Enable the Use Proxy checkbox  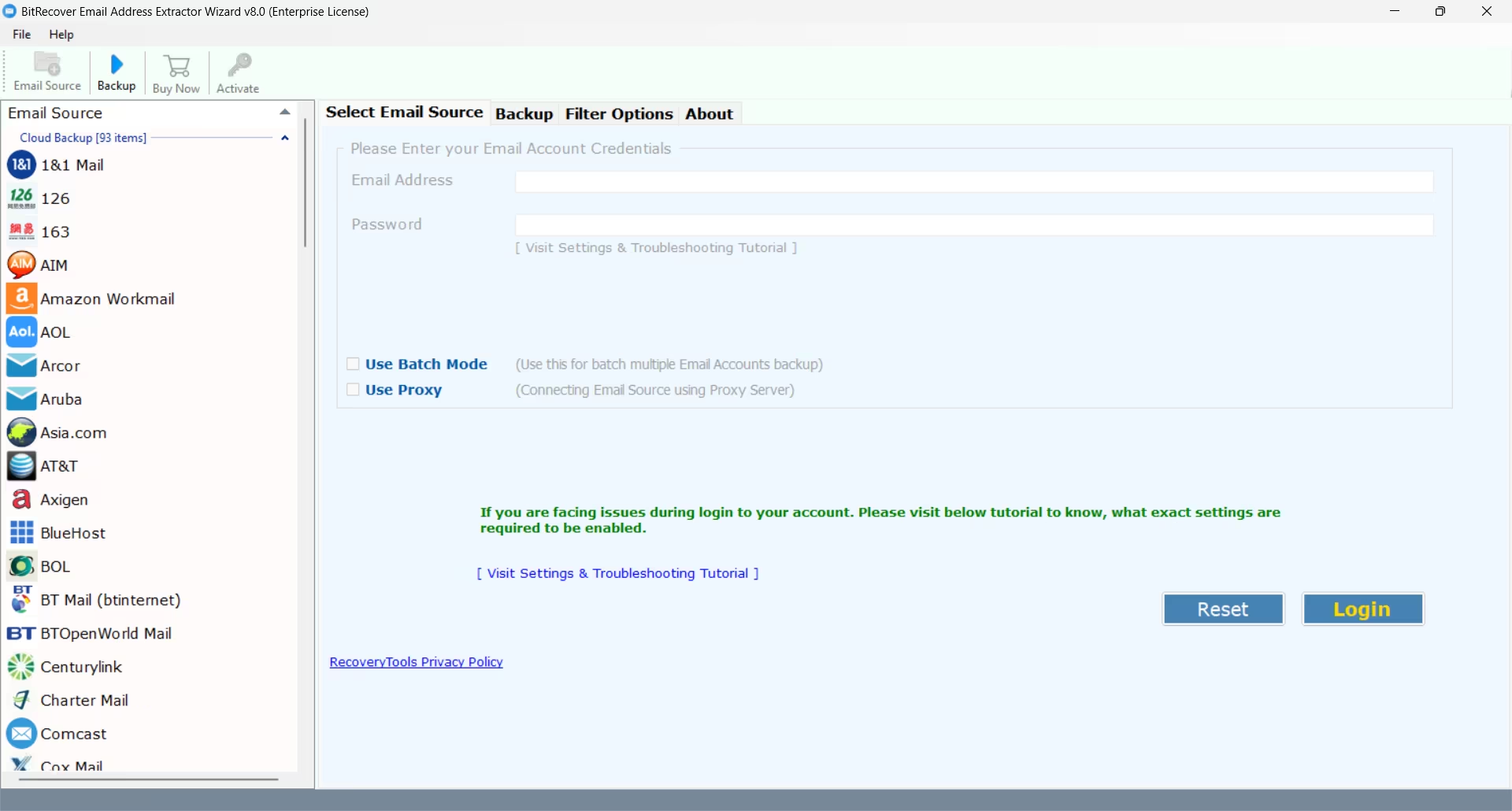353,390
